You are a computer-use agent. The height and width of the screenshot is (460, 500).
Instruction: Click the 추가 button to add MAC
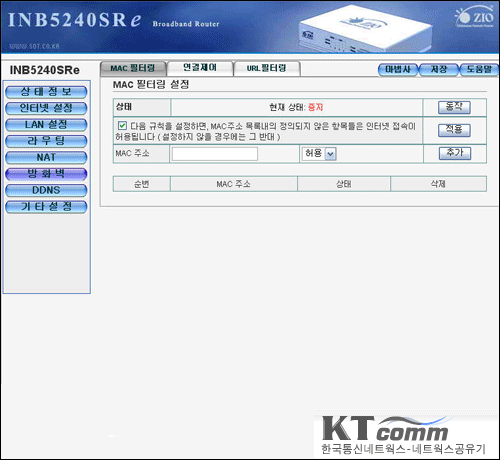[x=455, y=153]
